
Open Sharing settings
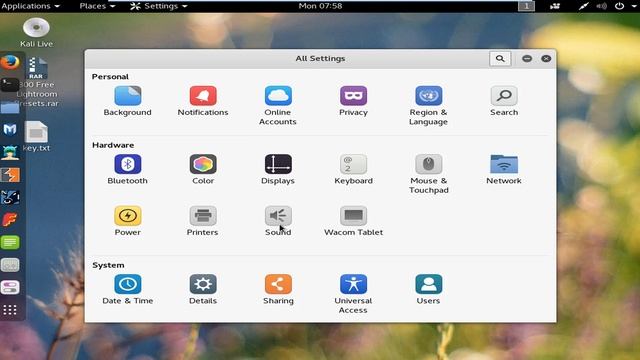tap(278, 289)
